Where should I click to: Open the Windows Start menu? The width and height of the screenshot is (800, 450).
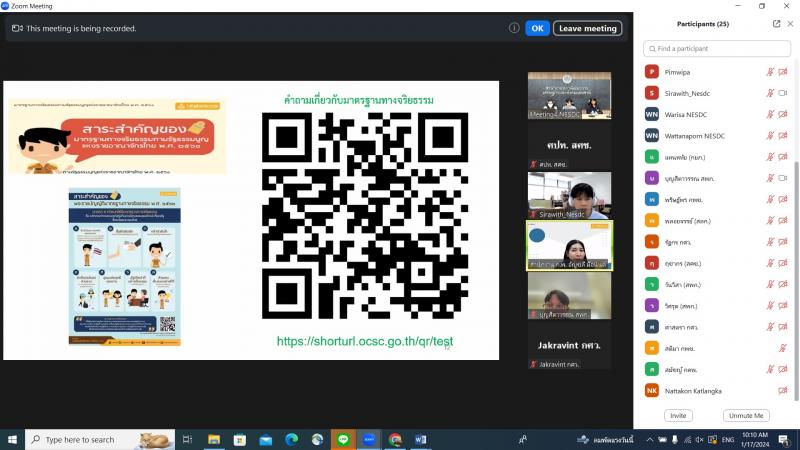12,439
